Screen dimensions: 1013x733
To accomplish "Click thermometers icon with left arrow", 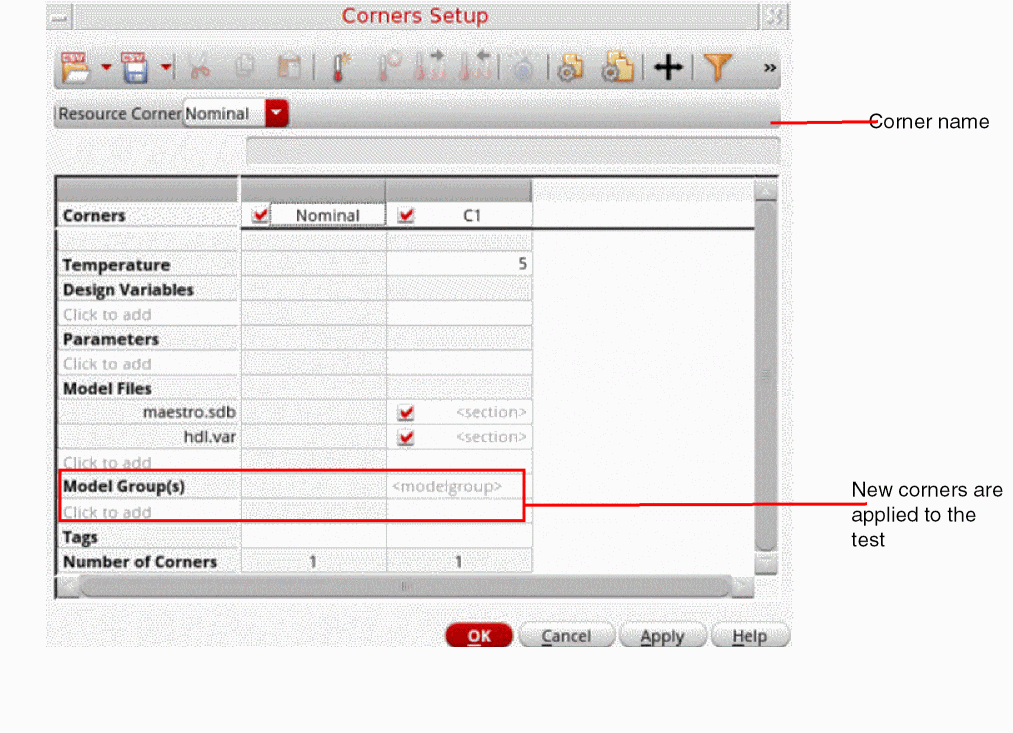I will (476, 66).
